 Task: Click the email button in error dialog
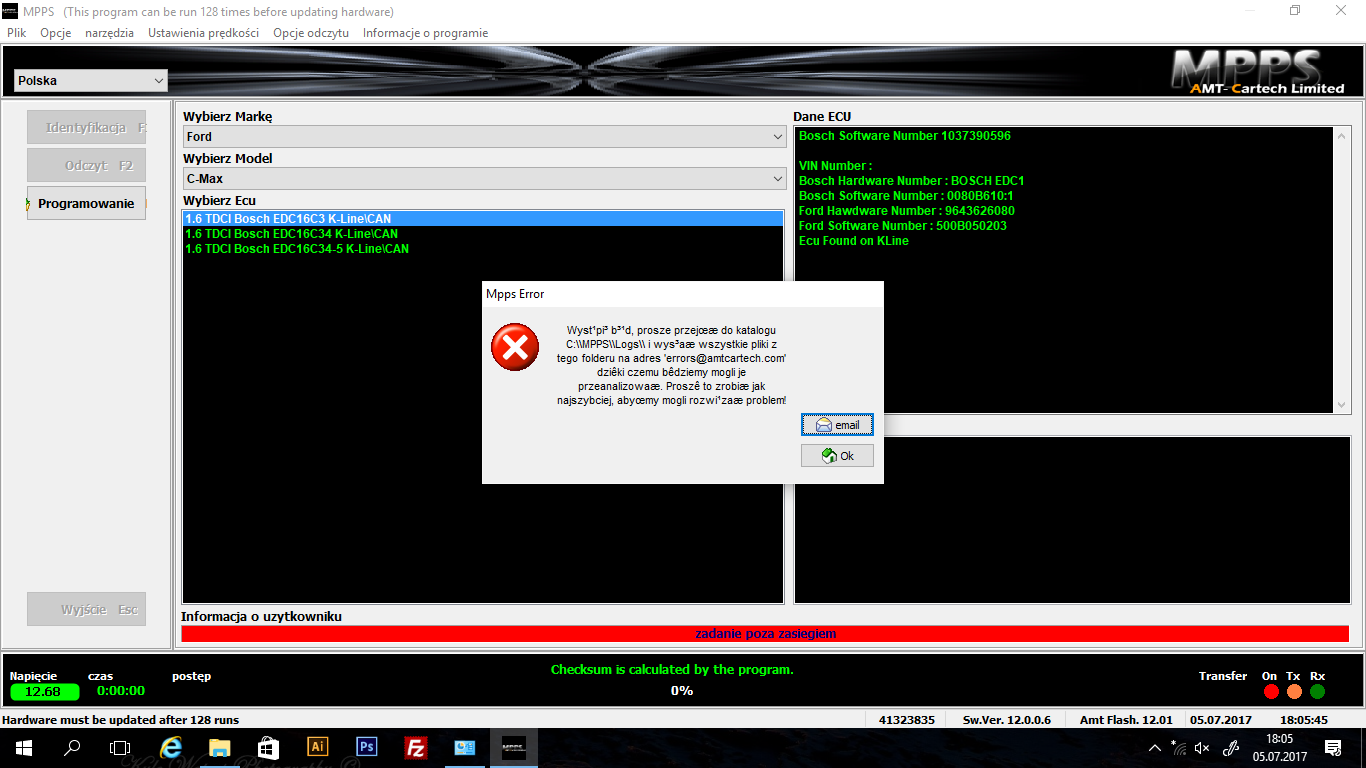tap(837, 425)
